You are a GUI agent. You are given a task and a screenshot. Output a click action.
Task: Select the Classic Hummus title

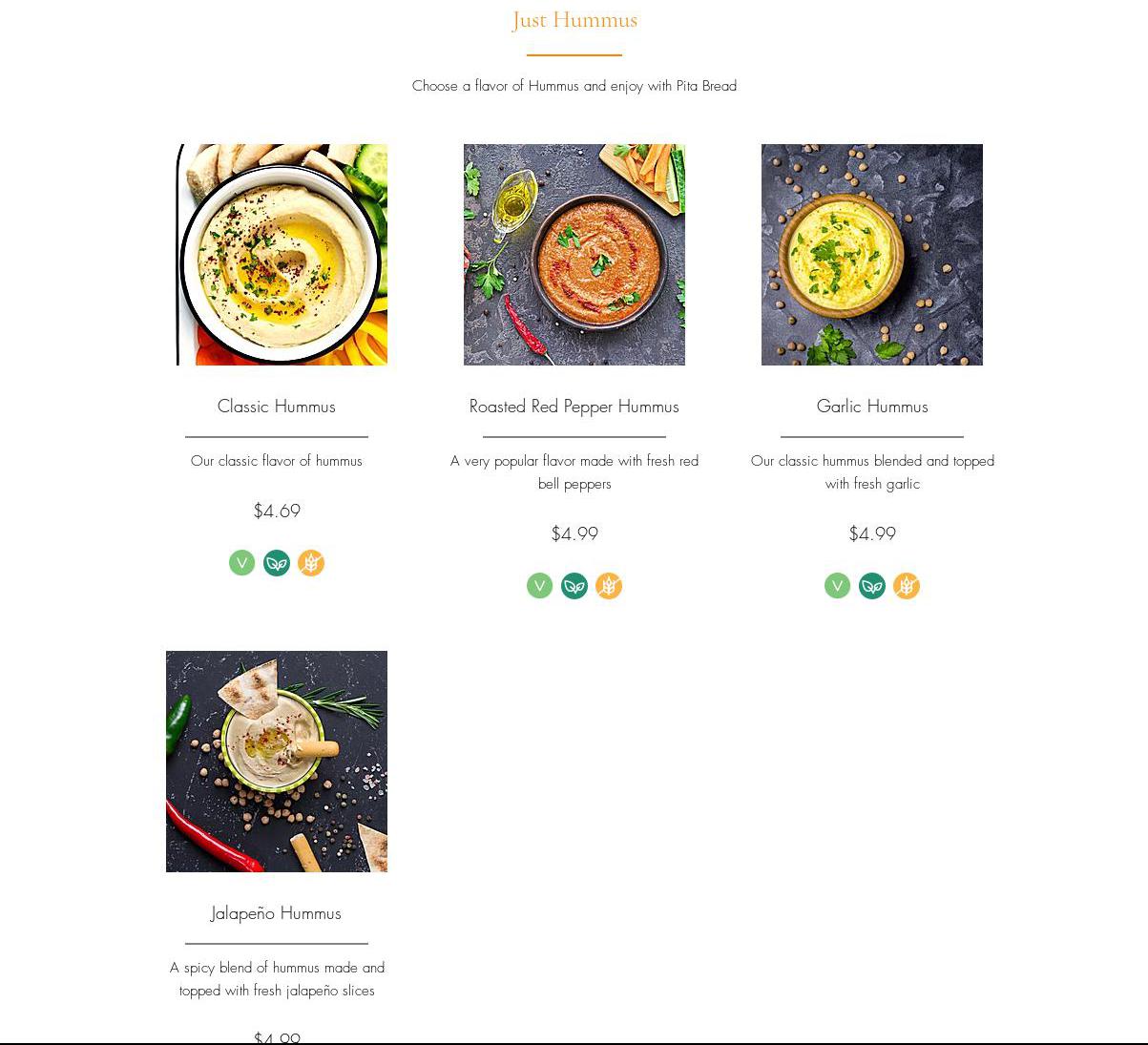click(x=277, y=407)
